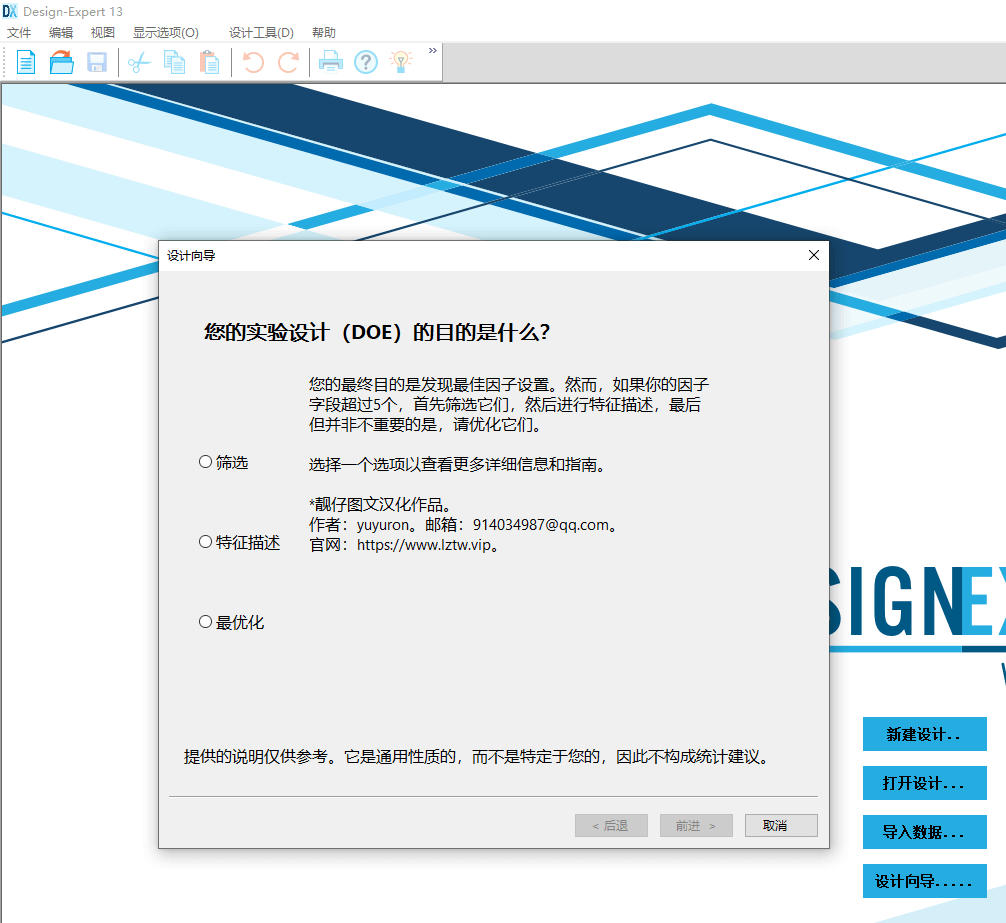
Task: Click the 设计向导 dialog title text
Action: [x=191, y=255]
